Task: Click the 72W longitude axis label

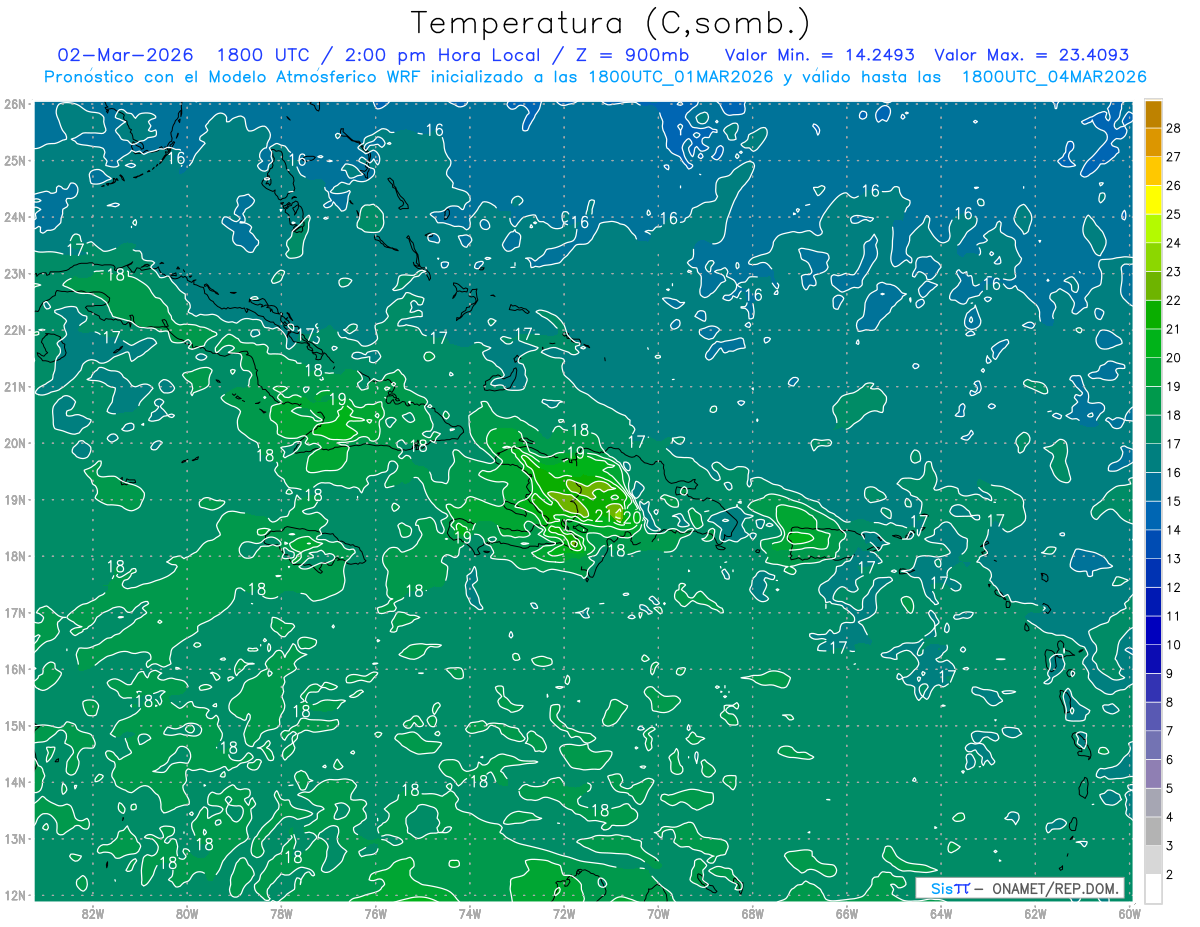Action: [564, 913]
